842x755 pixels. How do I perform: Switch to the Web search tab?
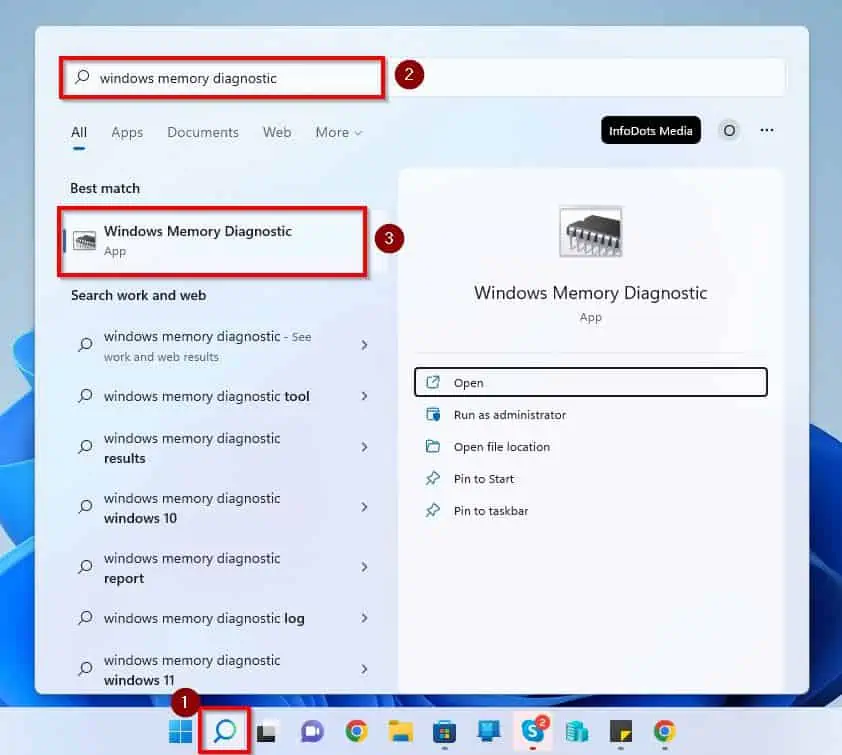click(x=277, y=132)
